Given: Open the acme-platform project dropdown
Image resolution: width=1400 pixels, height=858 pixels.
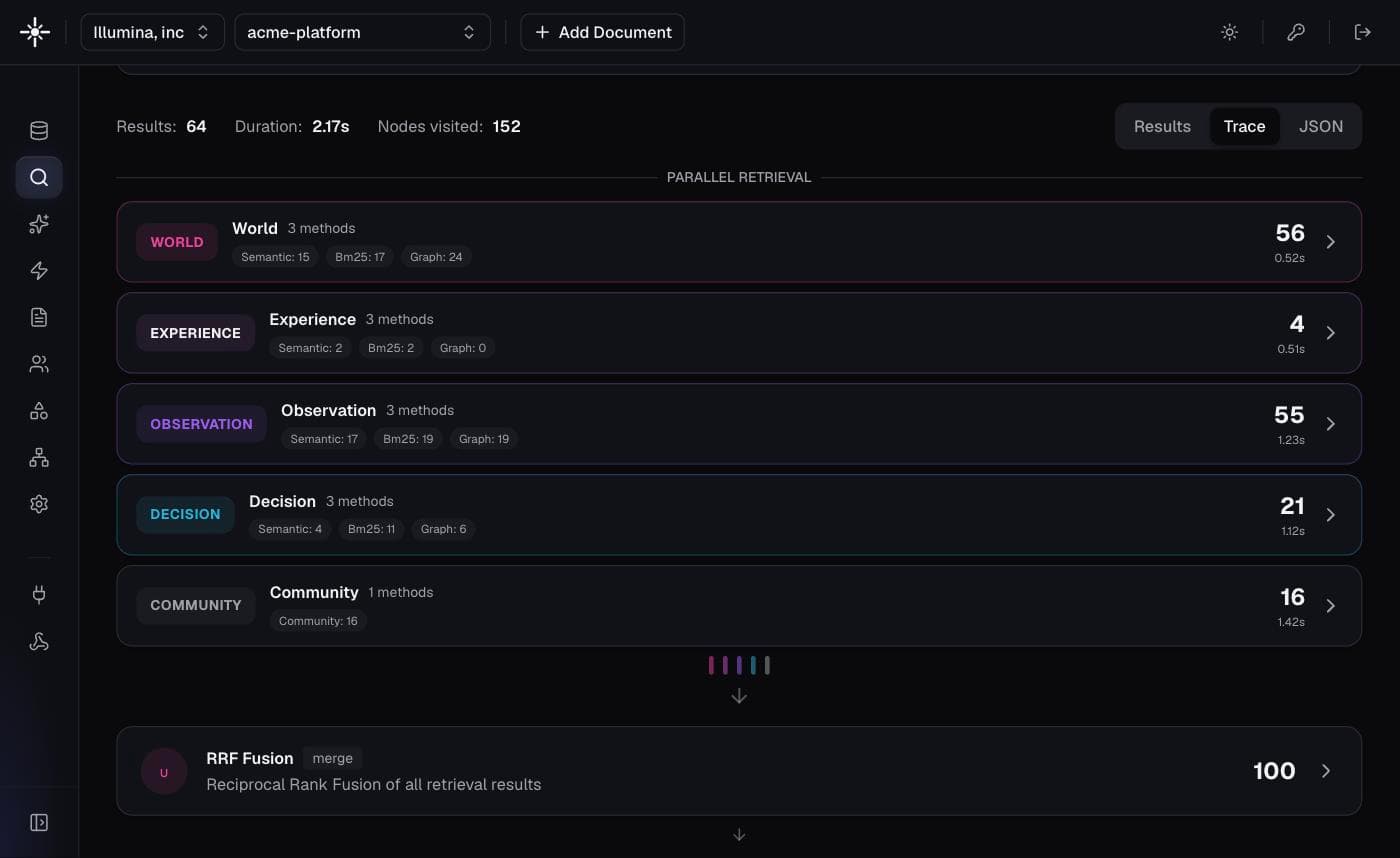Looking at the screenshot, I should (362, 32).
